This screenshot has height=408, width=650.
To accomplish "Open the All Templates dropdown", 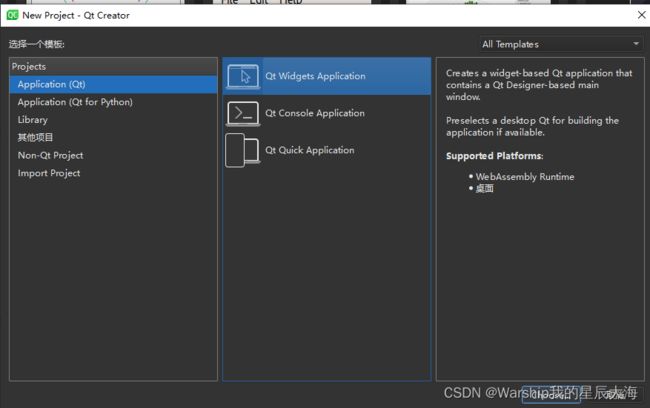I will (560, 44).
